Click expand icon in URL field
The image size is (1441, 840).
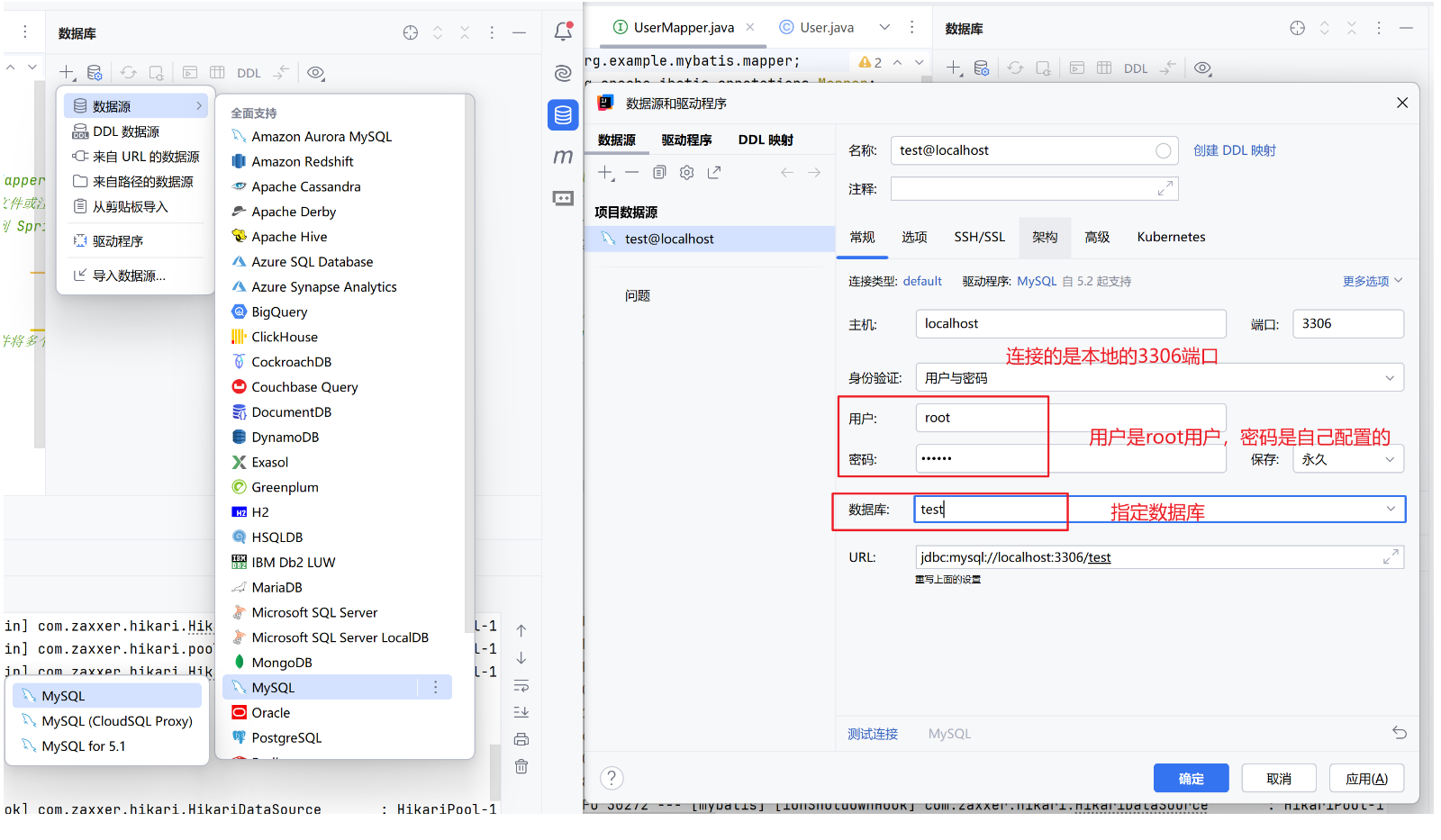(1391, 557)
